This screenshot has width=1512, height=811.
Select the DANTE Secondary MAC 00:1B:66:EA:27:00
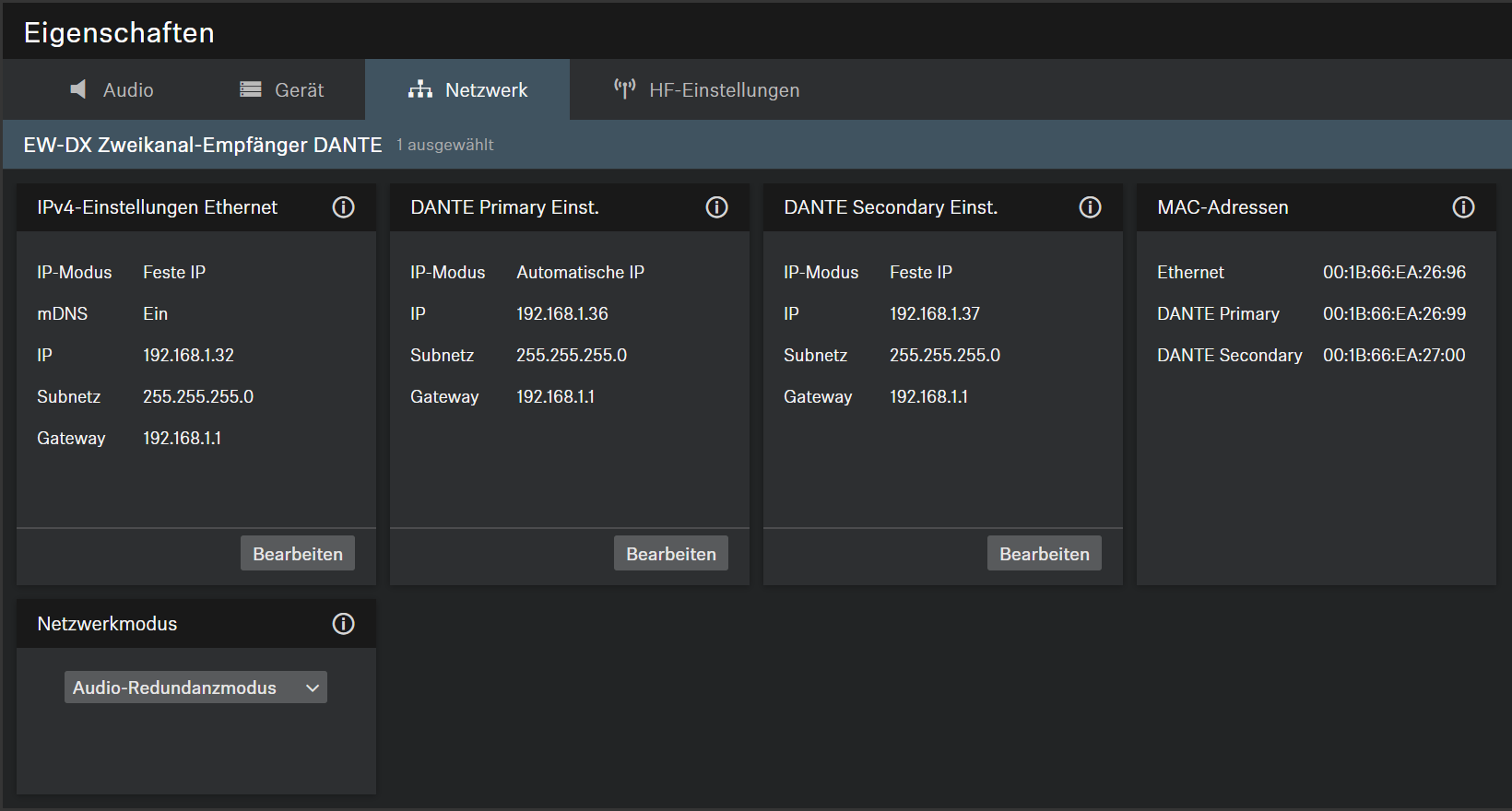point(1394,356)
